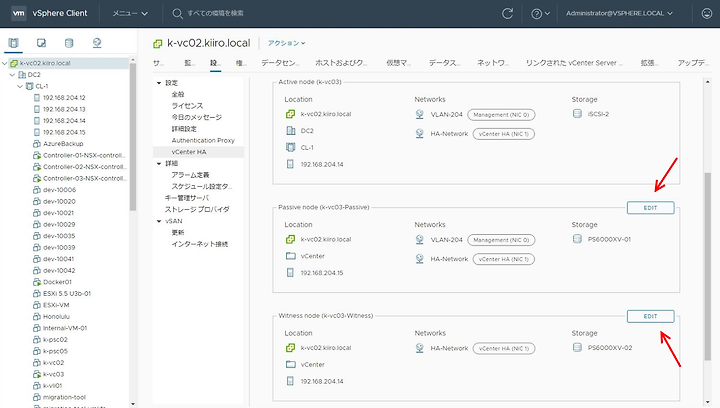
Task: Select AzureBackup VM in tree
Action: [63, 144]
